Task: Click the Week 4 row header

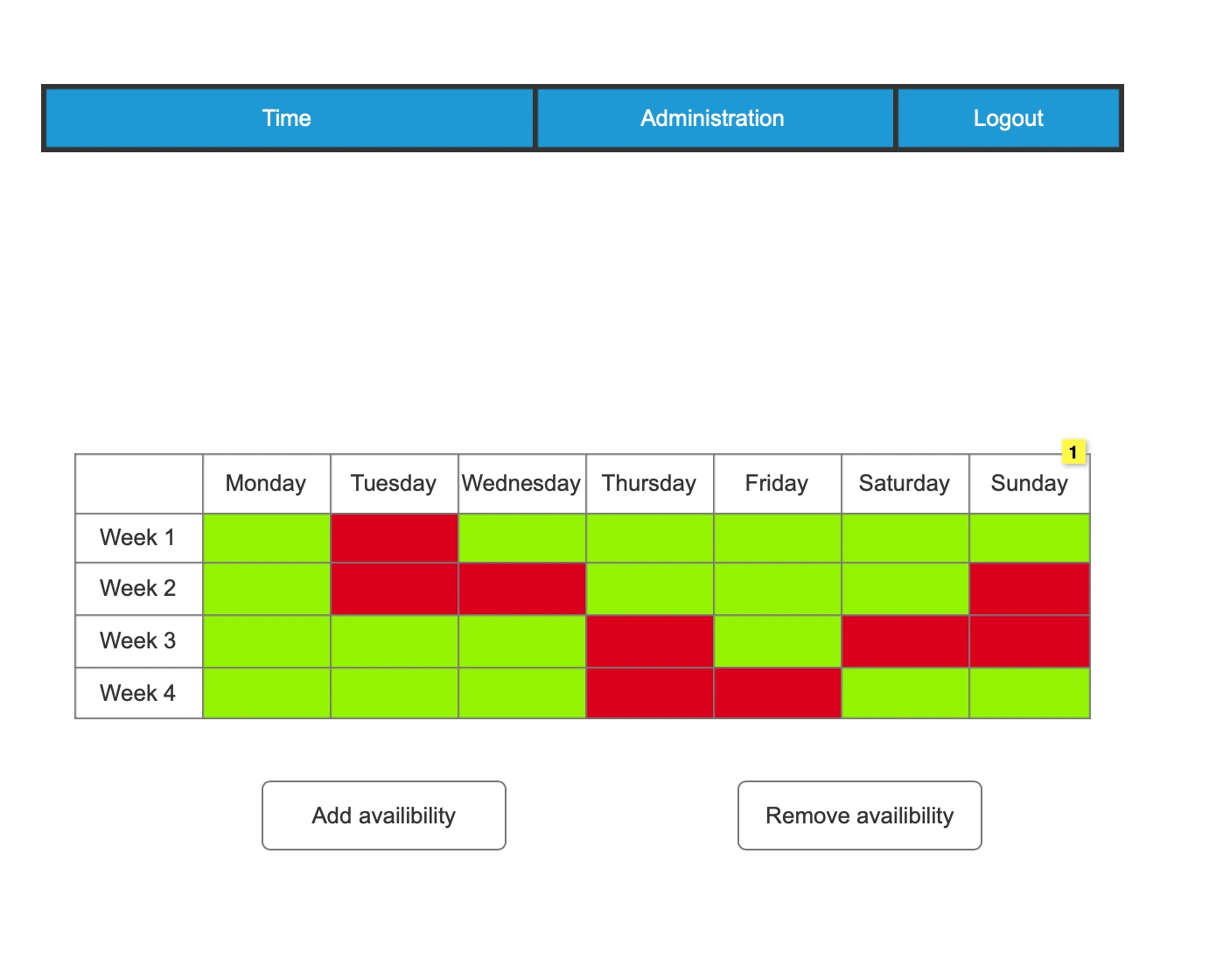Action: 139,693
